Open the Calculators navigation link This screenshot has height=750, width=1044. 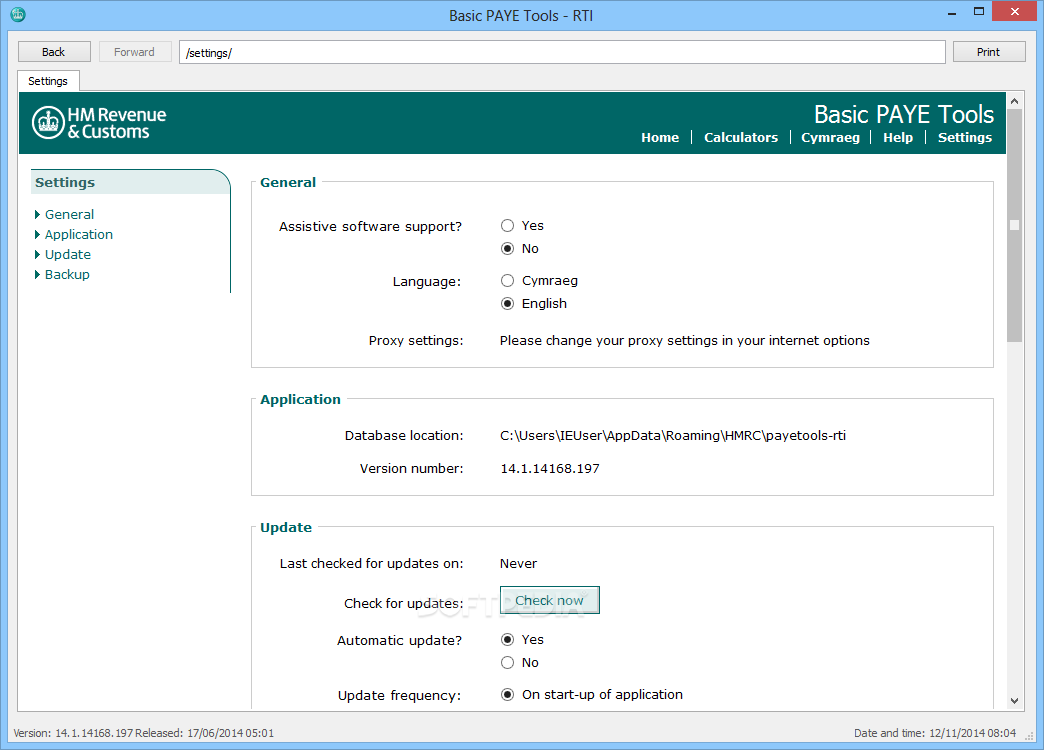tap(741, 137)
